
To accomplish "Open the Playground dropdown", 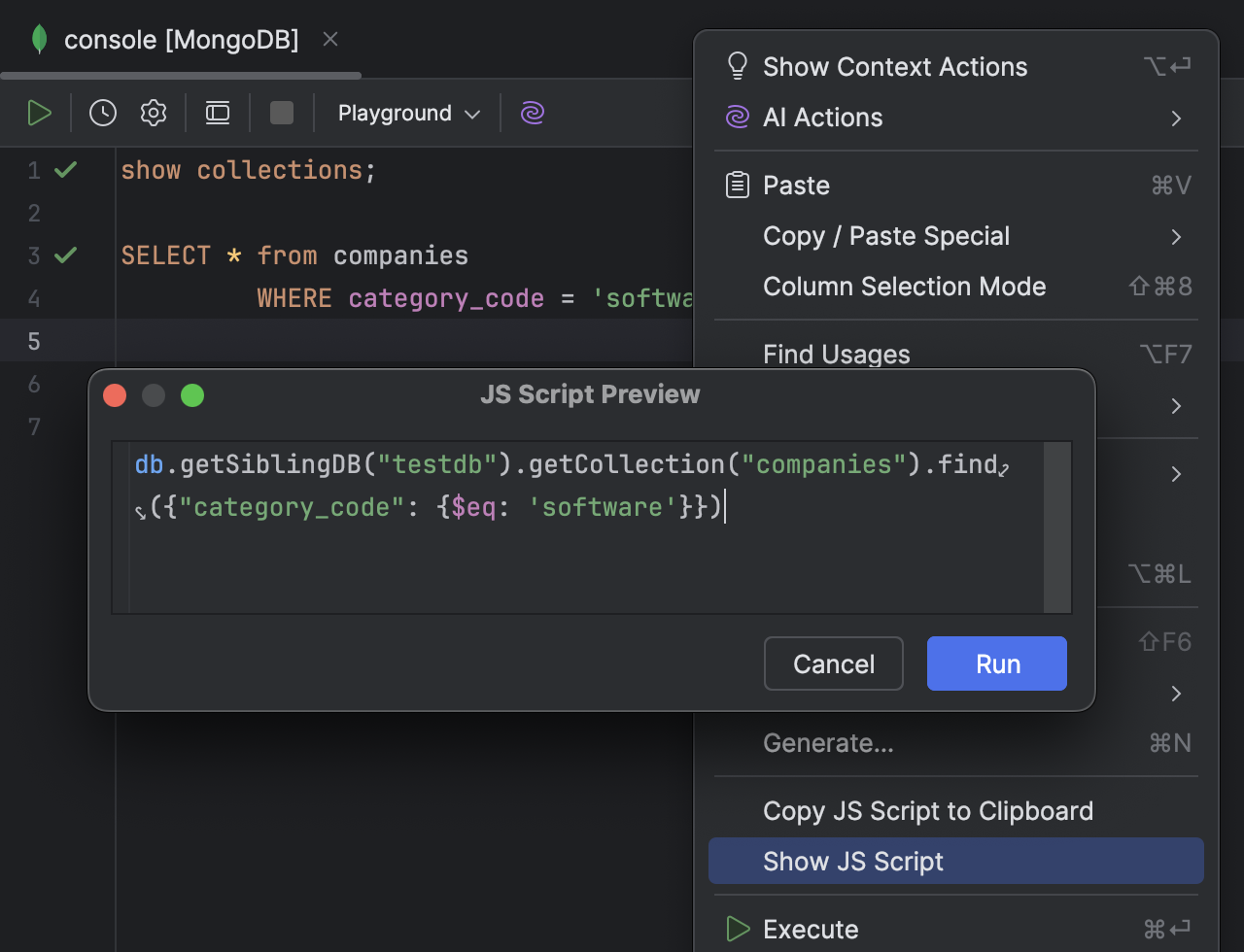I will click(406, 113).
